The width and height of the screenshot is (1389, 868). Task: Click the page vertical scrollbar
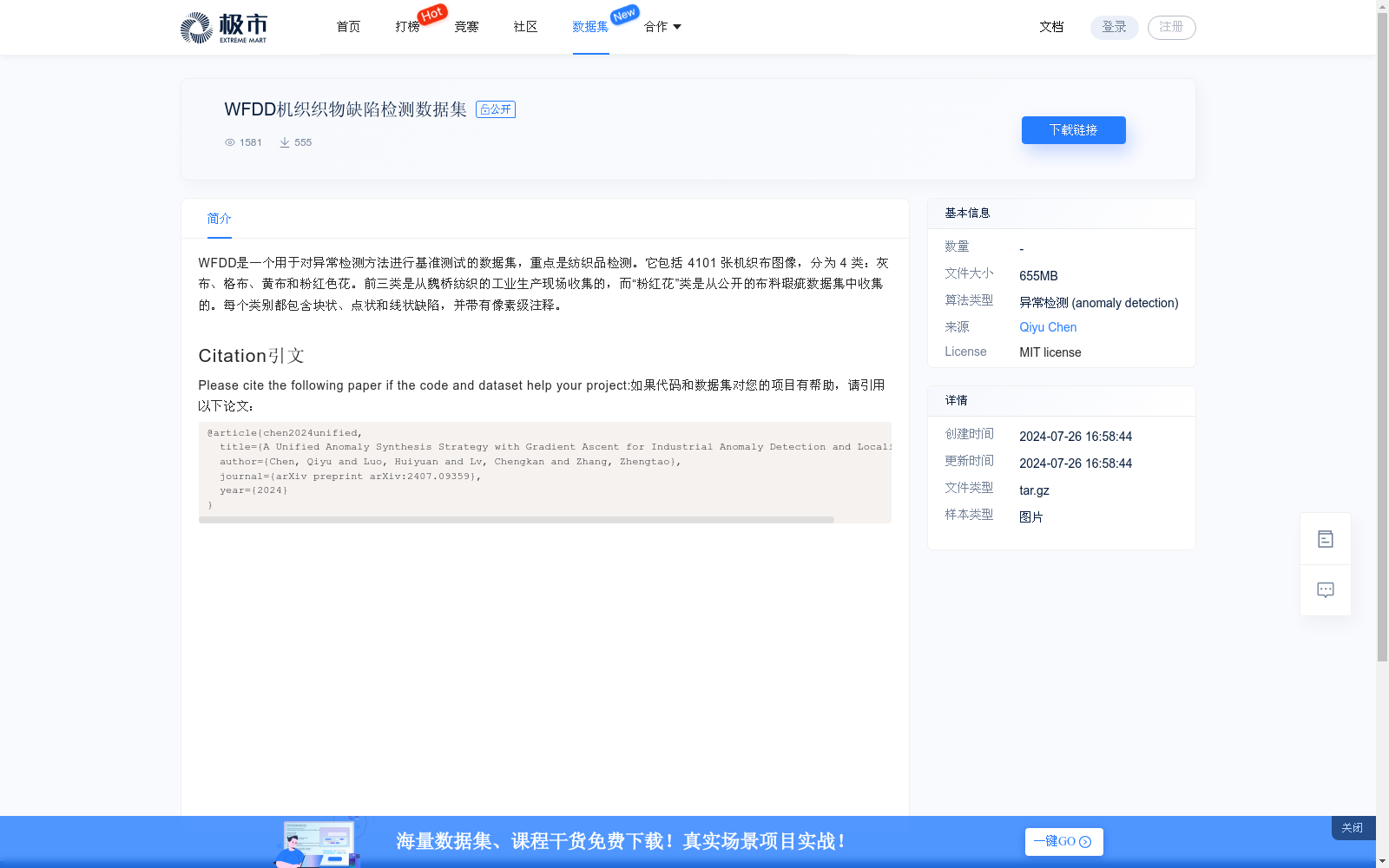[1382, 339]
